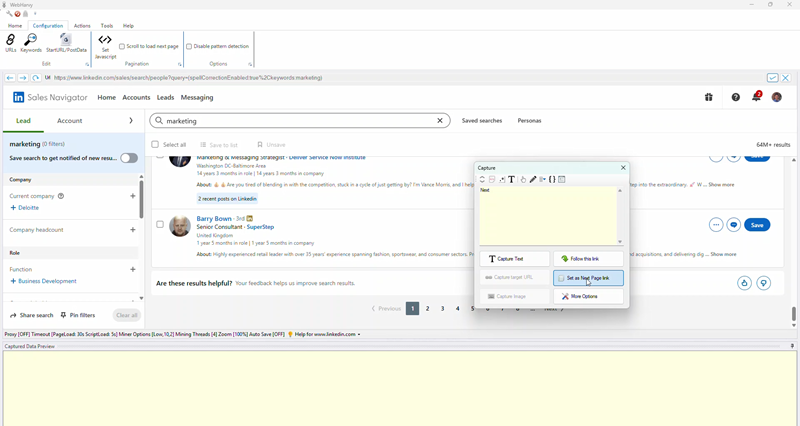Click the checkmark button right of address bar
Image resolution: width=800 pixels, height=426 pixels.
click(x=772, y=78)
